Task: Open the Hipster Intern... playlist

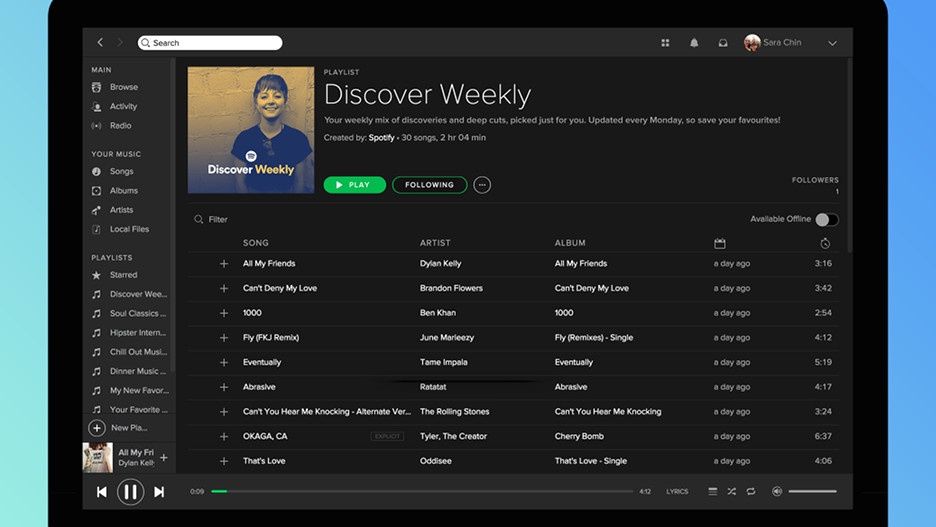Action: pos(137,332)
